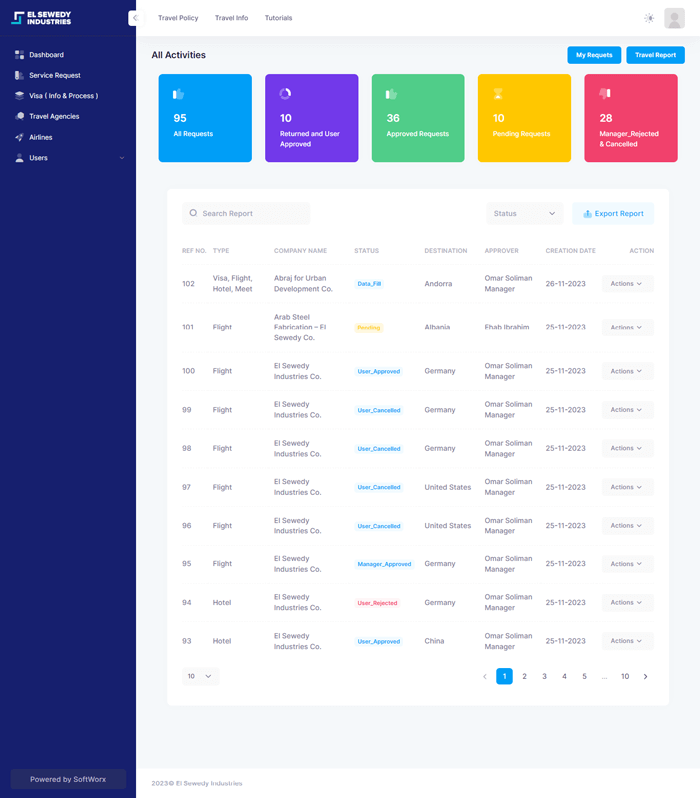Click the My Requests button
Screen dimensions: 700x798
coord(594,55)
